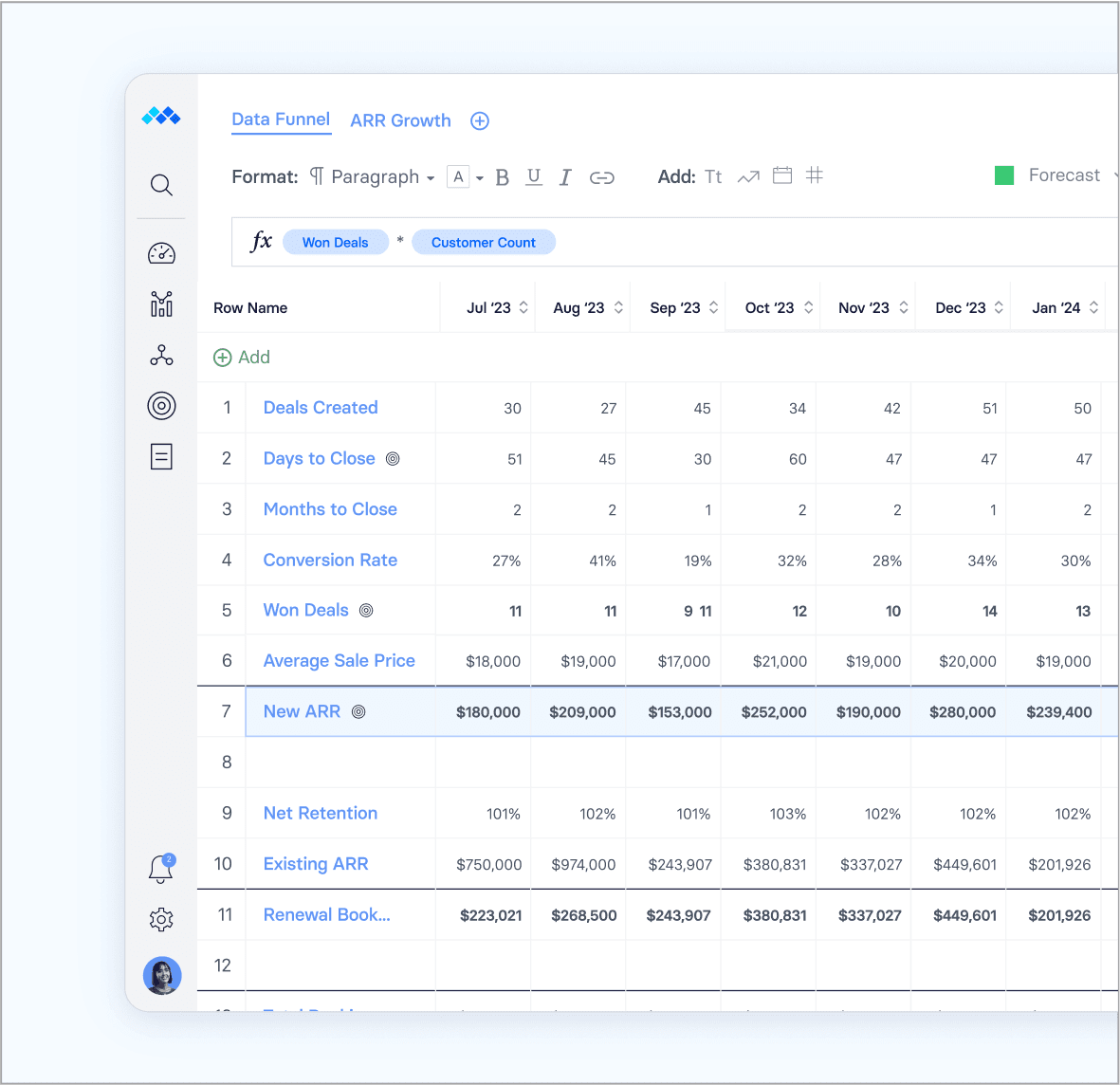Open the Days to Close row link

320,459
